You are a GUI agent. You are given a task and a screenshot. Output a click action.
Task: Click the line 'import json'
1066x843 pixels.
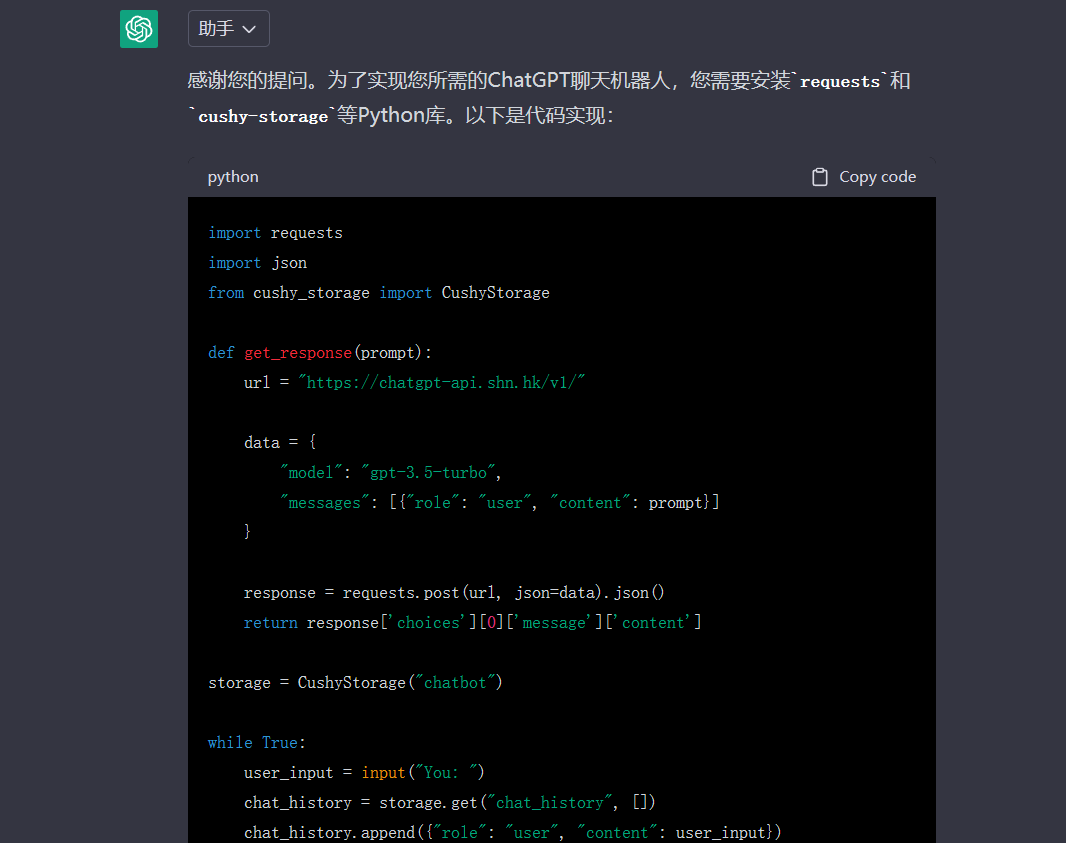[x=258, y=263]
